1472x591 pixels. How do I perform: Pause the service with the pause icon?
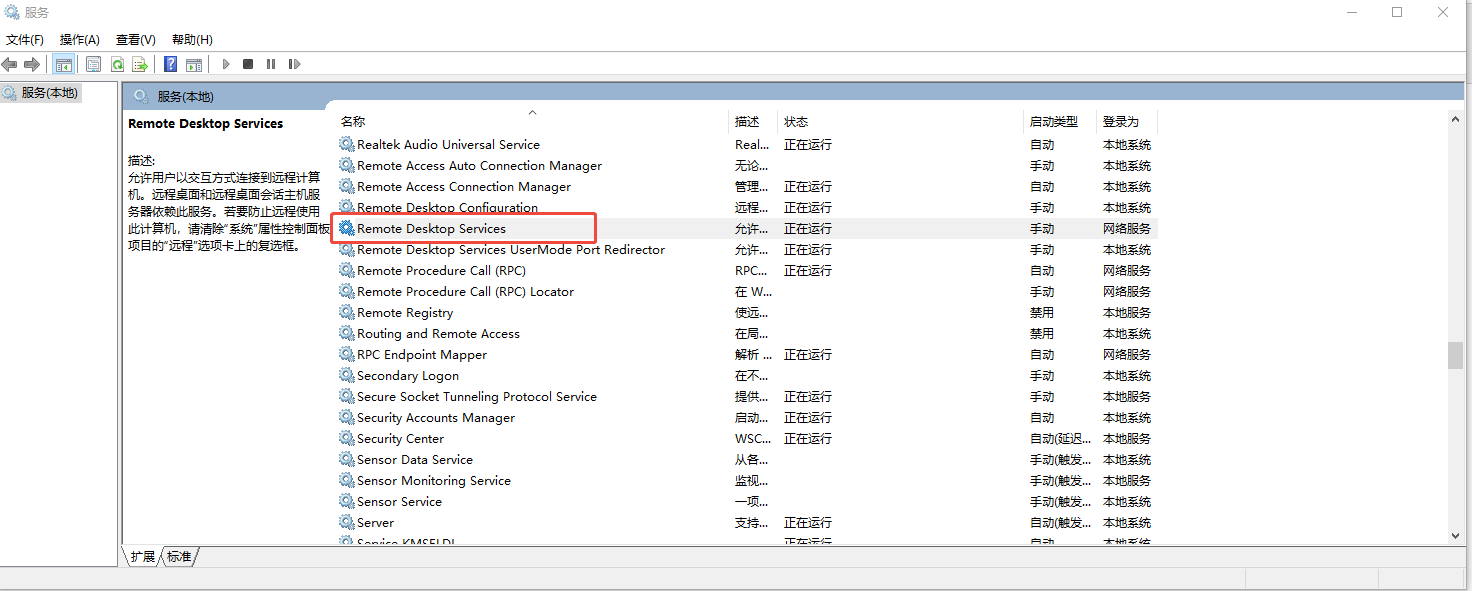[x=271, y=64]
